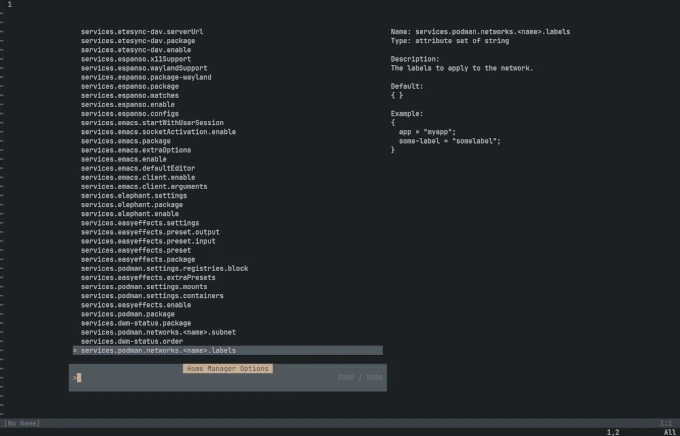Screen dimensions: 680x436
Task: Select services.elephant.package entry
Action: [132, 205]
